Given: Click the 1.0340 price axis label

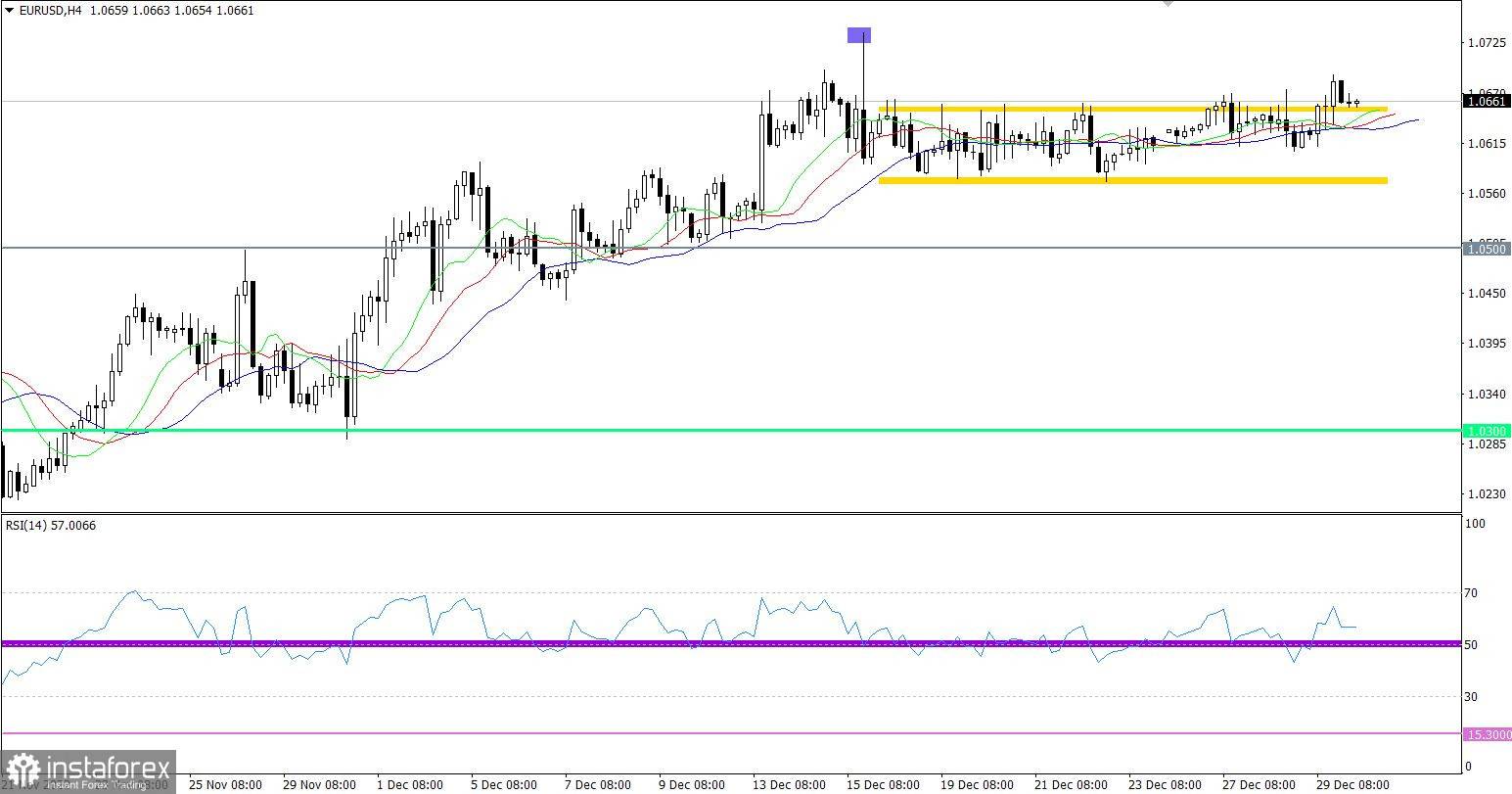Looking at the screenshot, I should coord(1485,395).
